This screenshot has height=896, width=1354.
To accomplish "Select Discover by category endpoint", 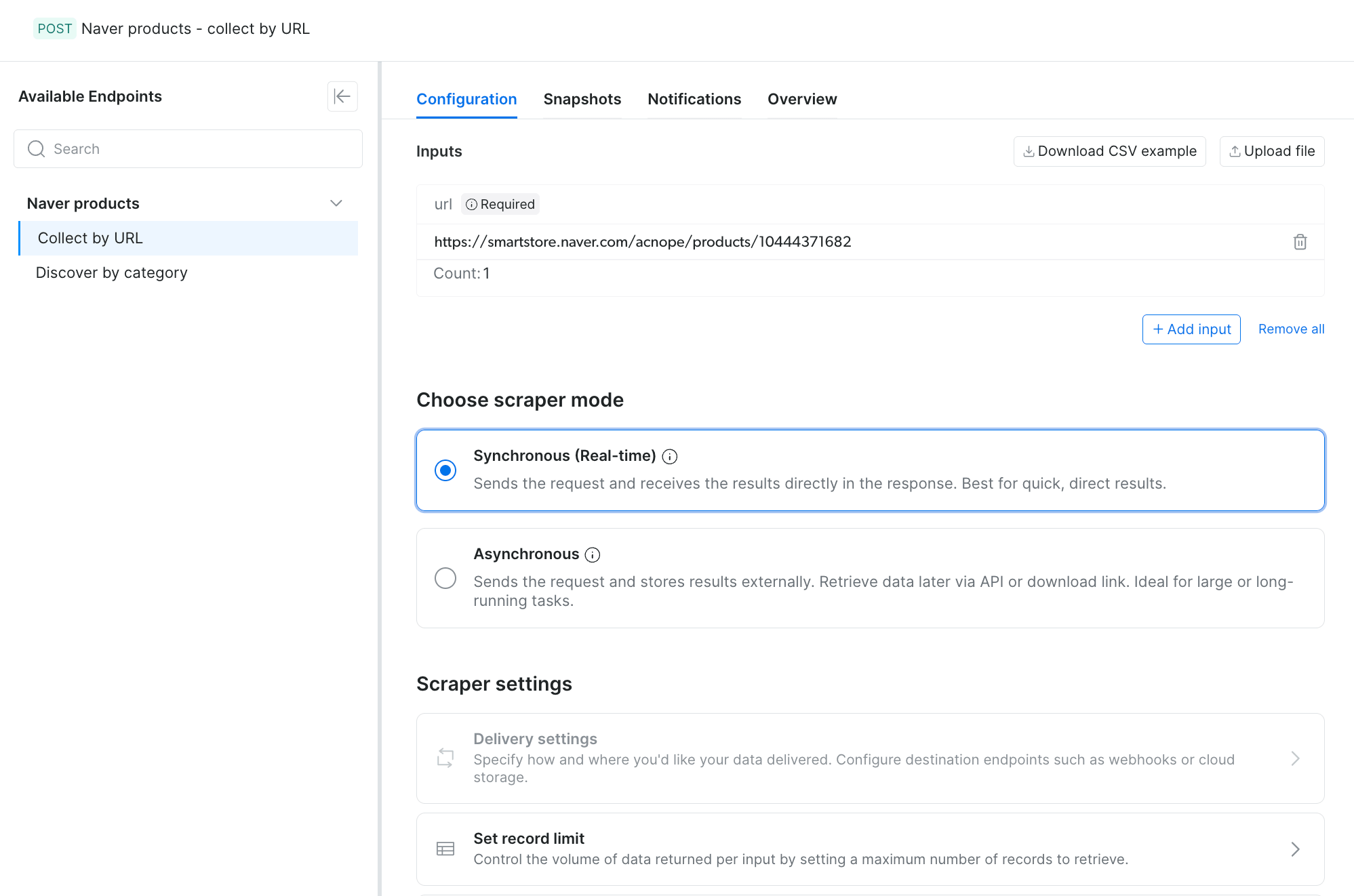I will pyautogui.click(x=188, y=272).
